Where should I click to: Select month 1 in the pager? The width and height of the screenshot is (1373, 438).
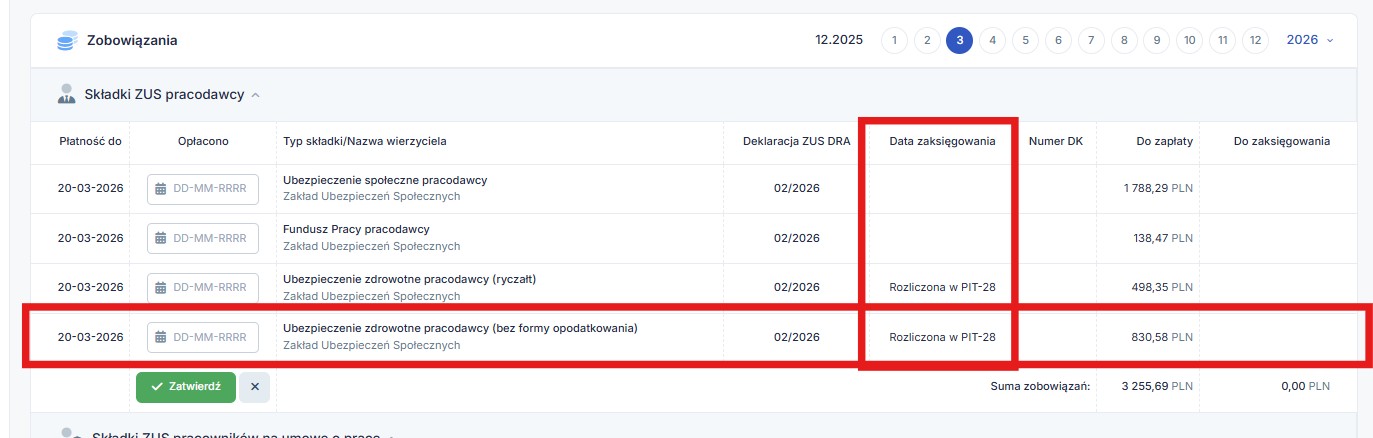click(894, 40)
